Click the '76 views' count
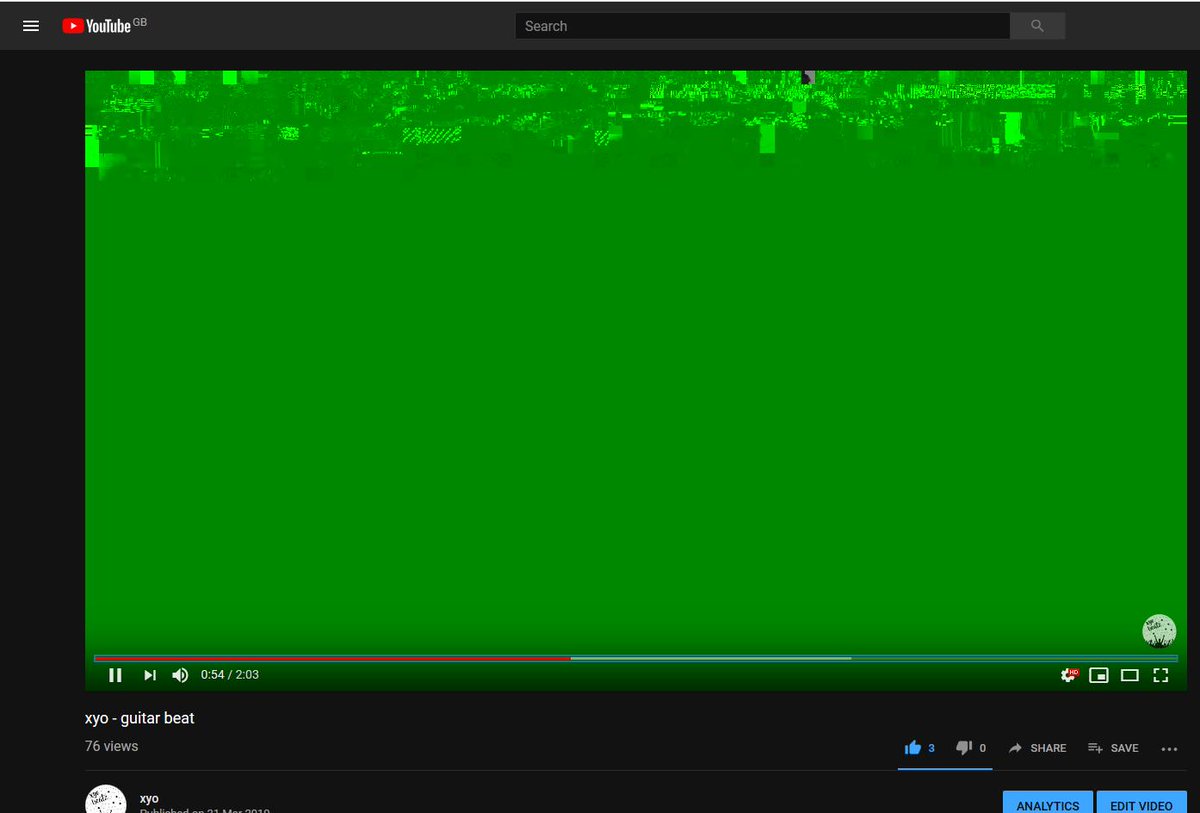This screenshot has height=813, width=1200. 112,746
